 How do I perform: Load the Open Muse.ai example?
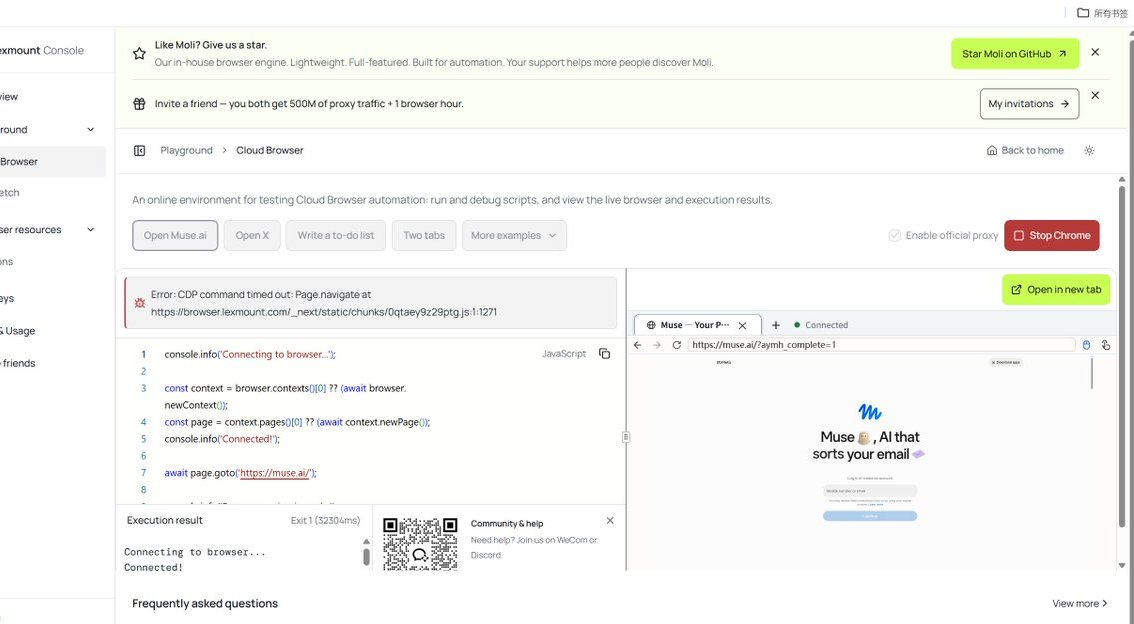point(175,235)
